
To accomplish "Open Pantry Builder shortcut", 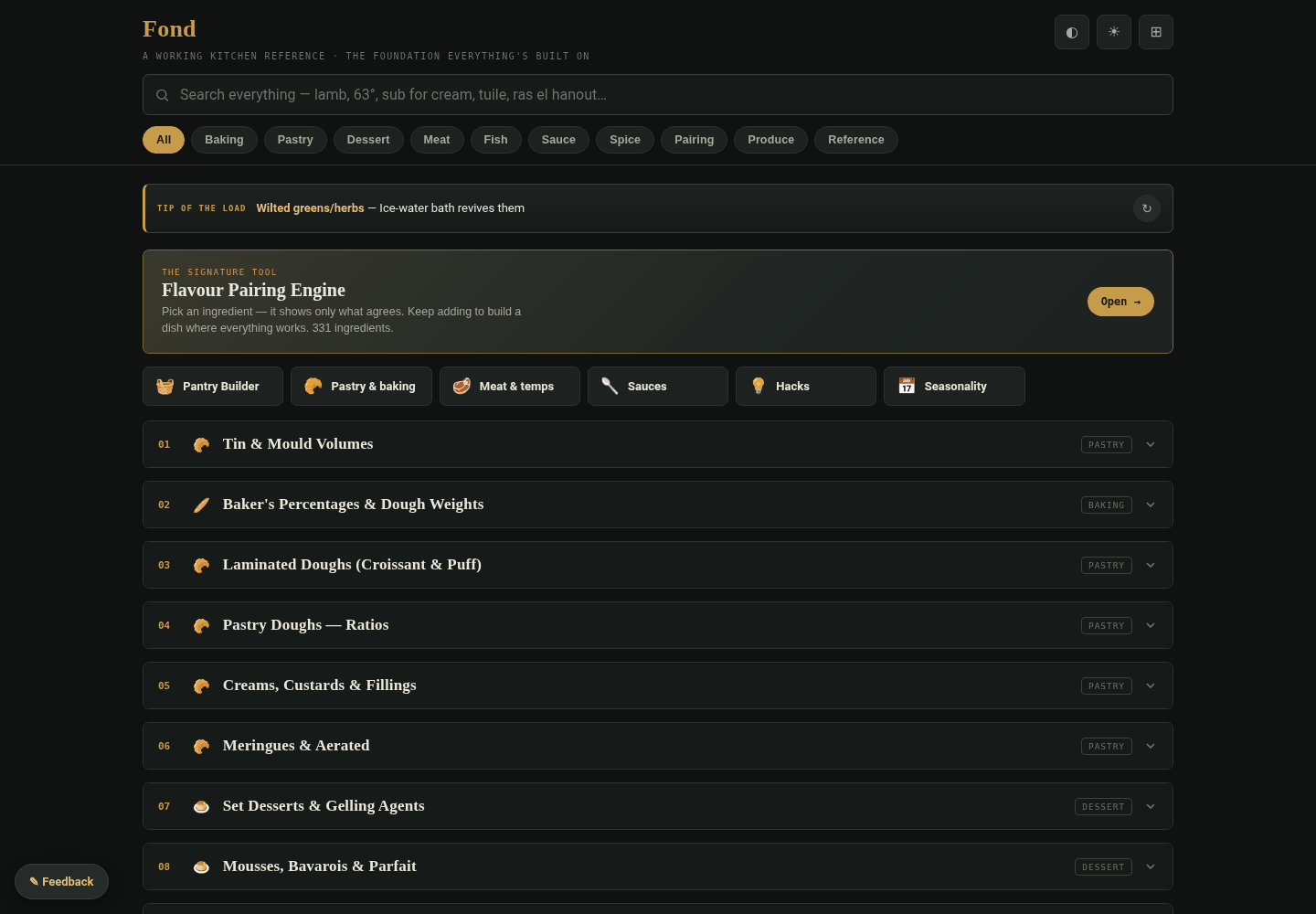I will tap(213, 387).
